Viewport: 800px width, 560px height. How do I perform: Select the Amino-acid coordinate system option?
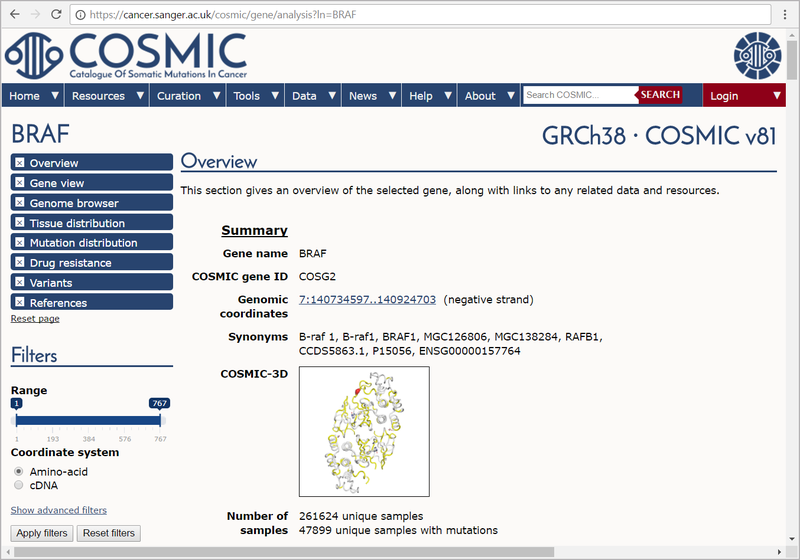pyautogui.click(x=19, y=471)
